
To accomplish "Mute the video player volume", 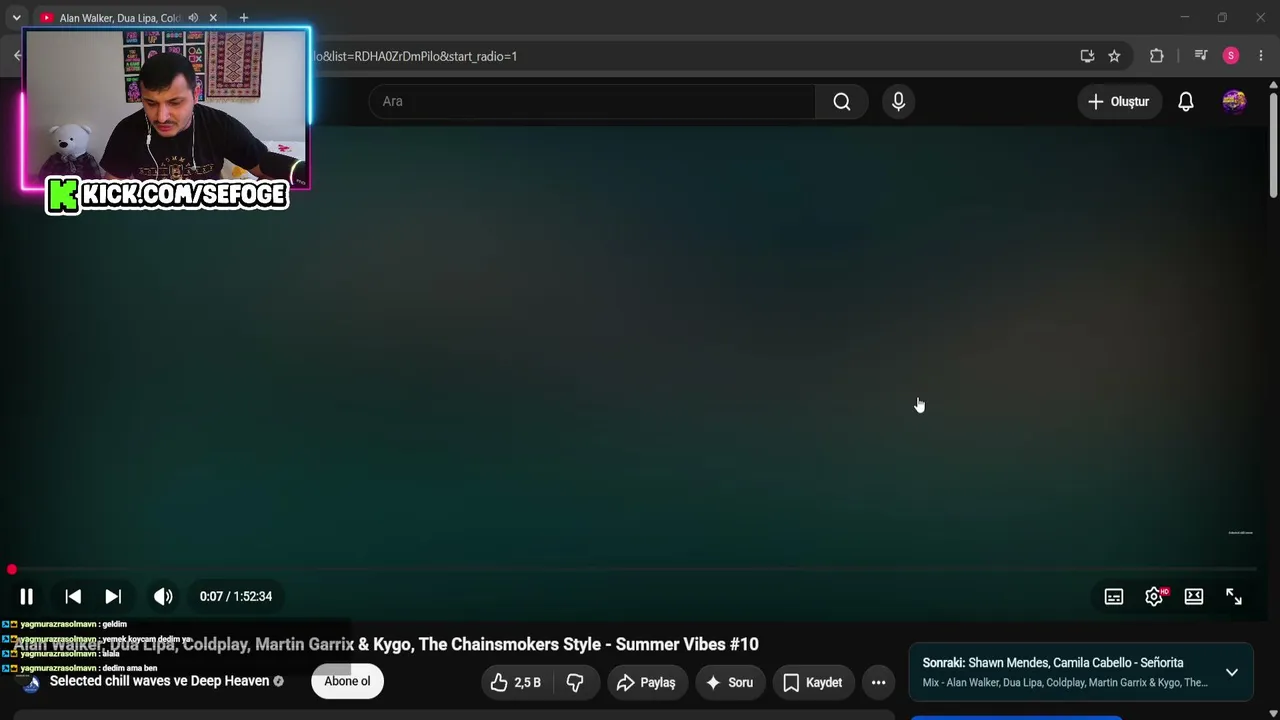I will pyautogui.click(x=163, y=596).
